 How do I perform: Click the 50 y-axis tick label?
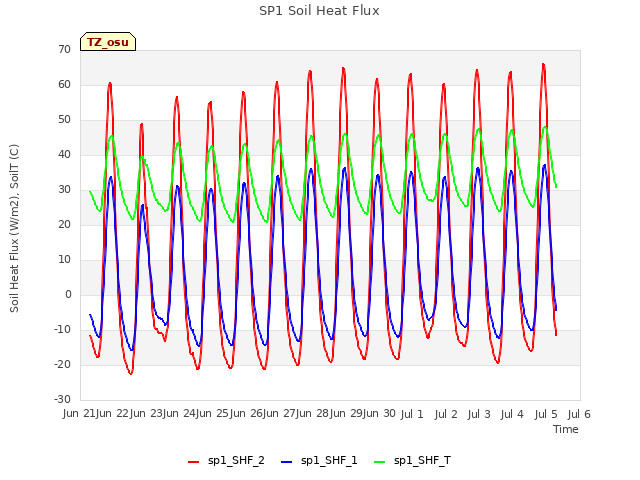[64, 120]
